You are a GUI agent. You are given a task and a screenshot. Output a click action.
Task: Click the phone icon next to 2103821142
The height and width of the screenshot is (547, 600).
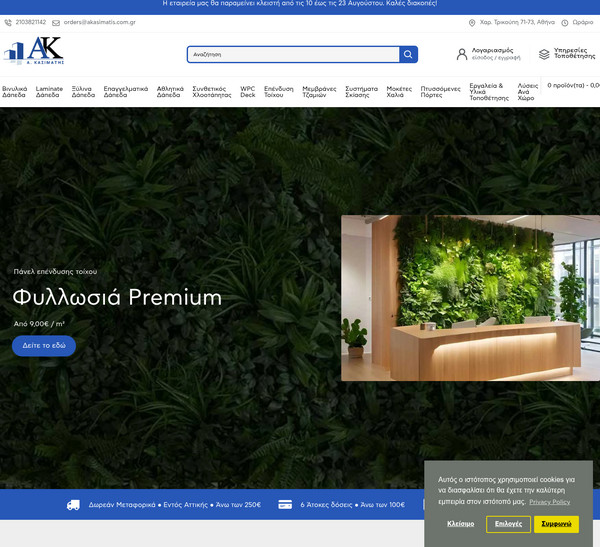8,23
